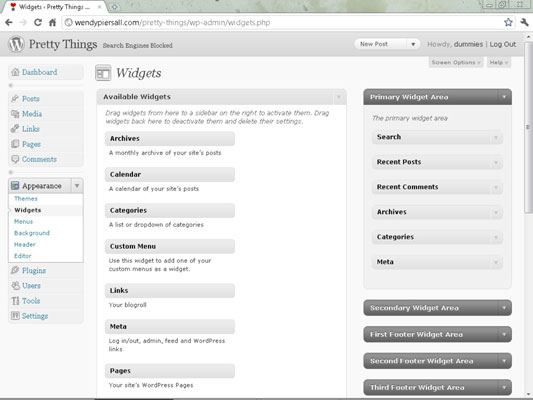Open Menus under Appearance

23,222
